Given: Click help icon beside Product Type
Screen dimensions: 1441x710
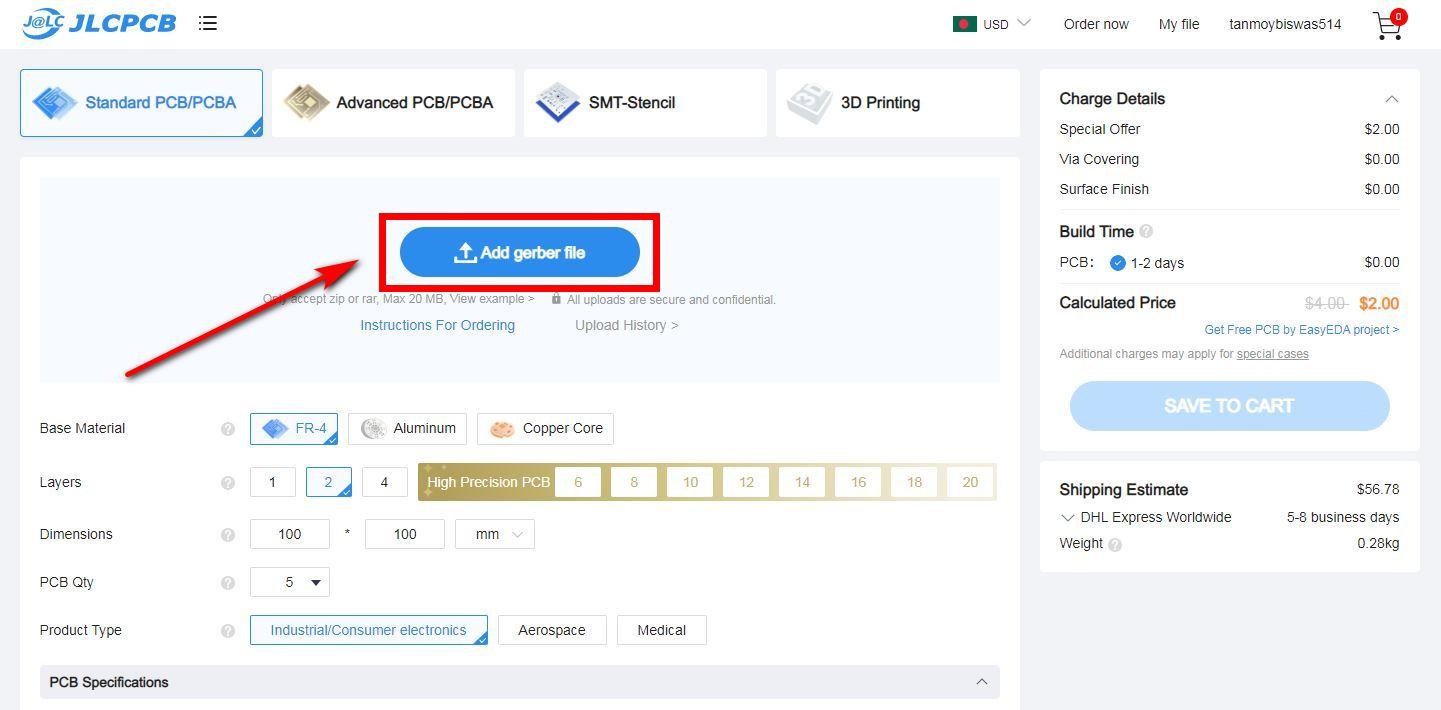Looking at the screenshot, I should (x=228, y=631).
